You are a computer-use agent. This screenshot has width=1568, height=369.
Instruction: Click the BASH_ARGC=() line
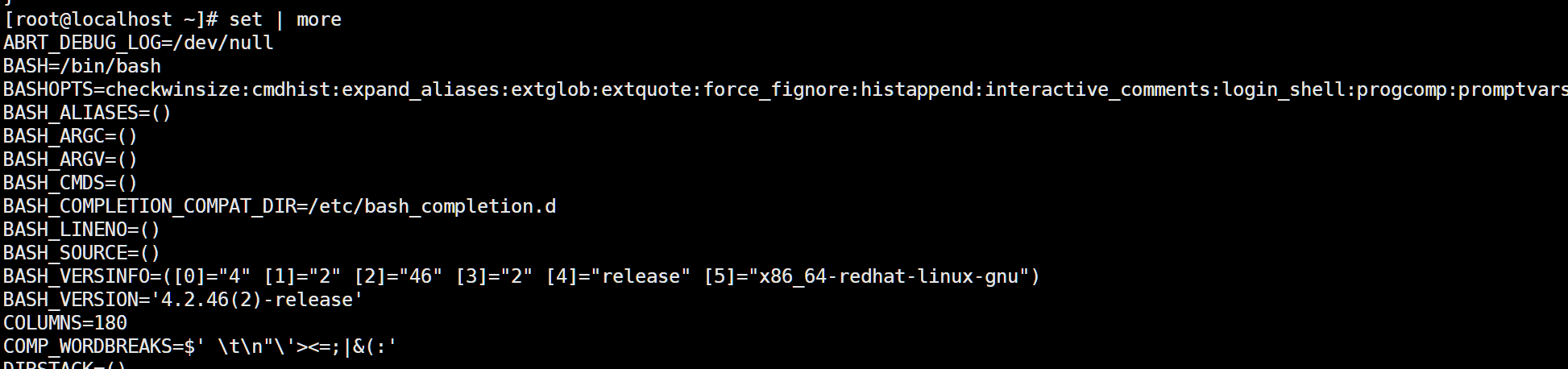[71, 136]
